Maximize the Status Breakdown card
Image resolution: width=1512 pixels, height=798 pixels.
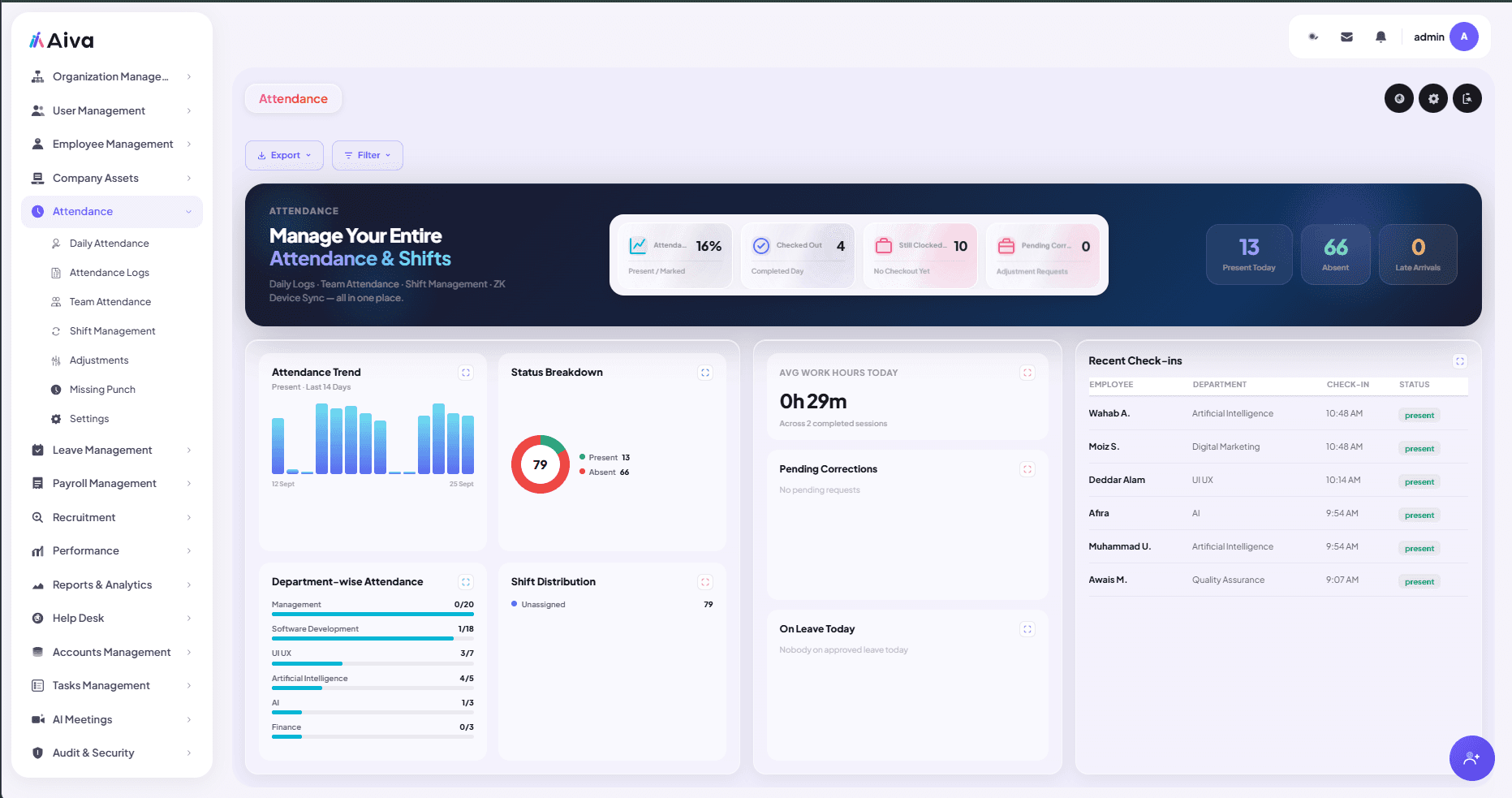pyautogui.click(x=705, y=373)
